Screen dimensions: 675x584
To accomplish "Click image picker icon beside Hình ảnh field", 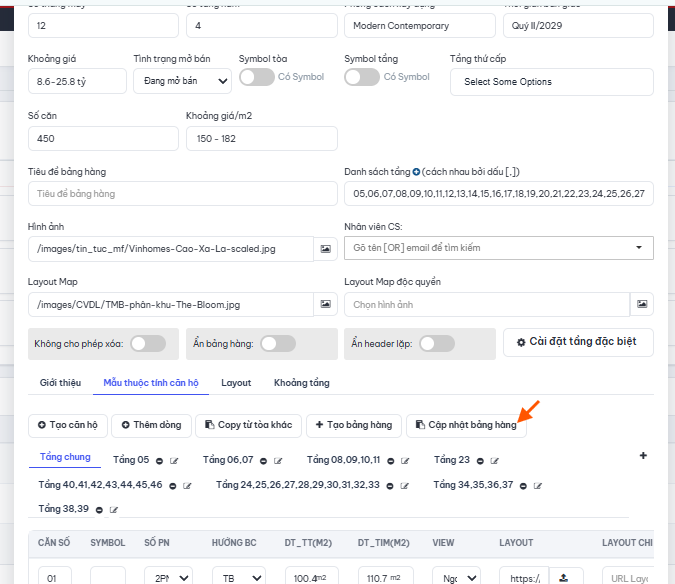I will 325,249.
